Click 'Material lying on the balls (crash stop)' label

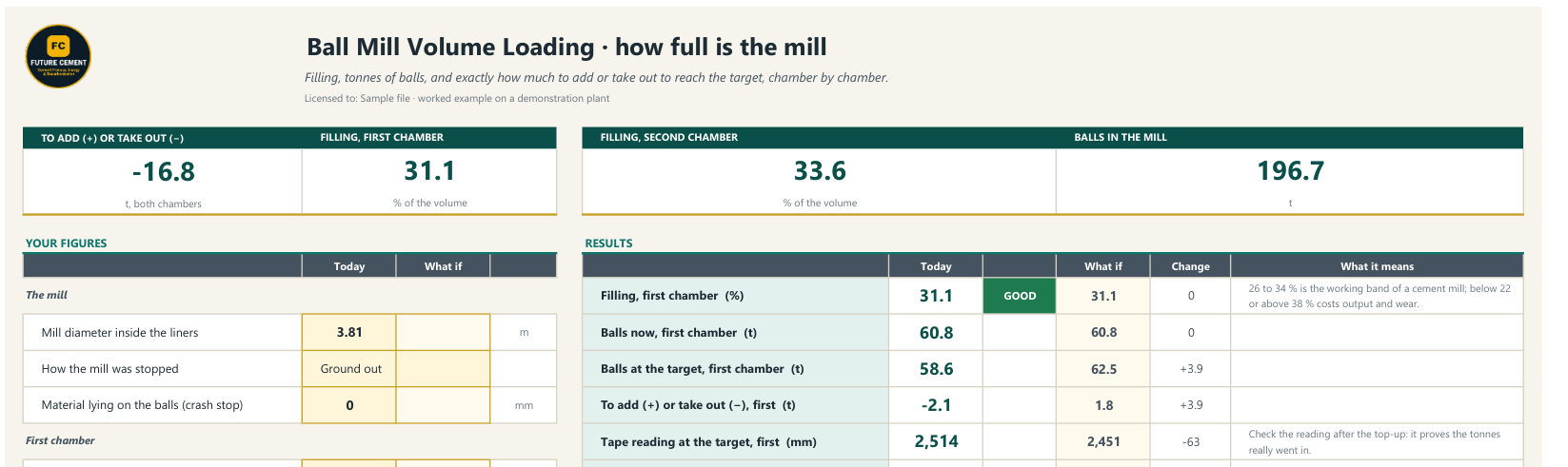pyautogui.click(x=142, y=405)
